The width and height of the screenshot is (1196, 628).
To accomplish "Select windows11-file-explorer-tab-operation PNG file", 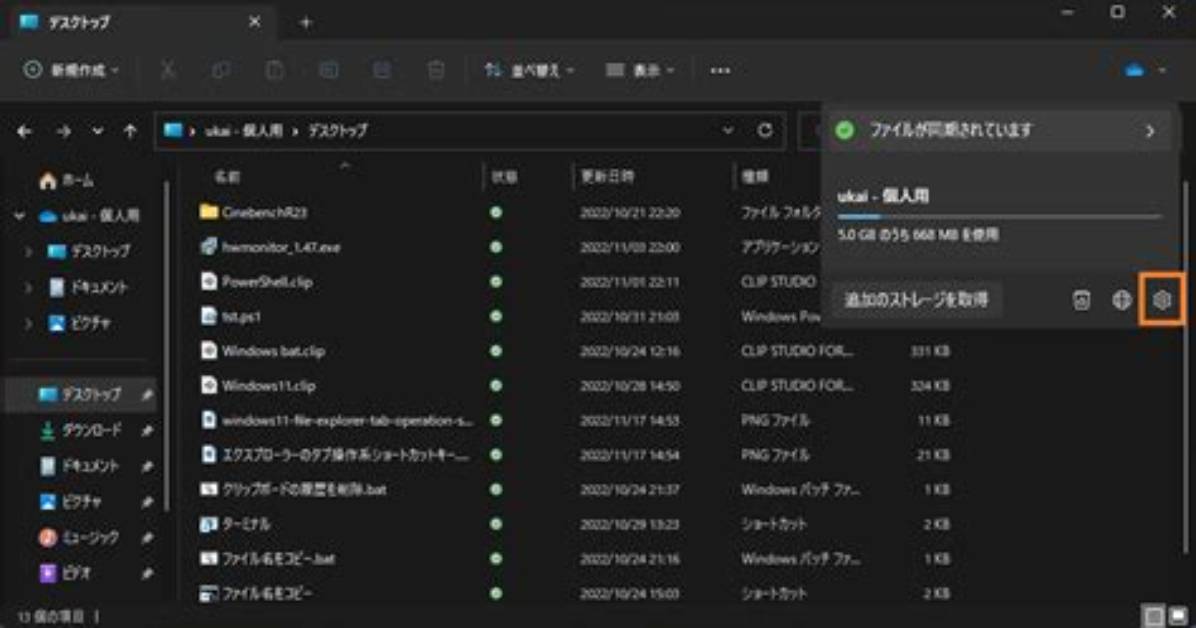I will [x=347, y=420].
